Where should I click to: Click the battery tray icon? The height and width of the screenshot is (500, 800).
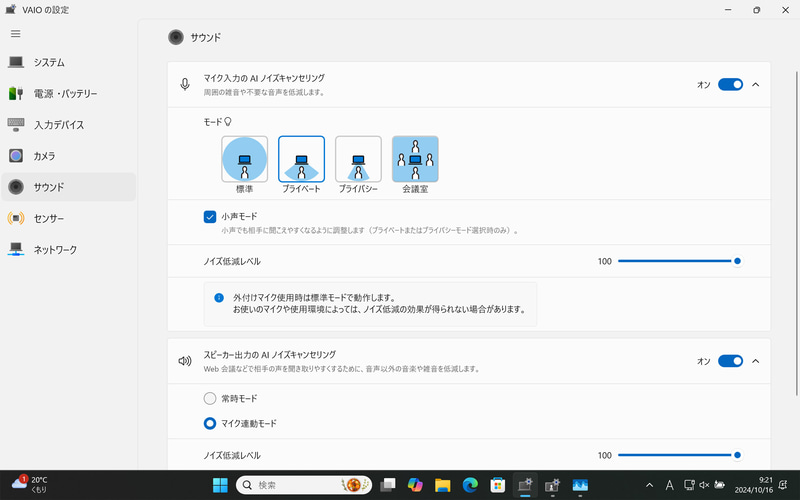coord(719,485)
